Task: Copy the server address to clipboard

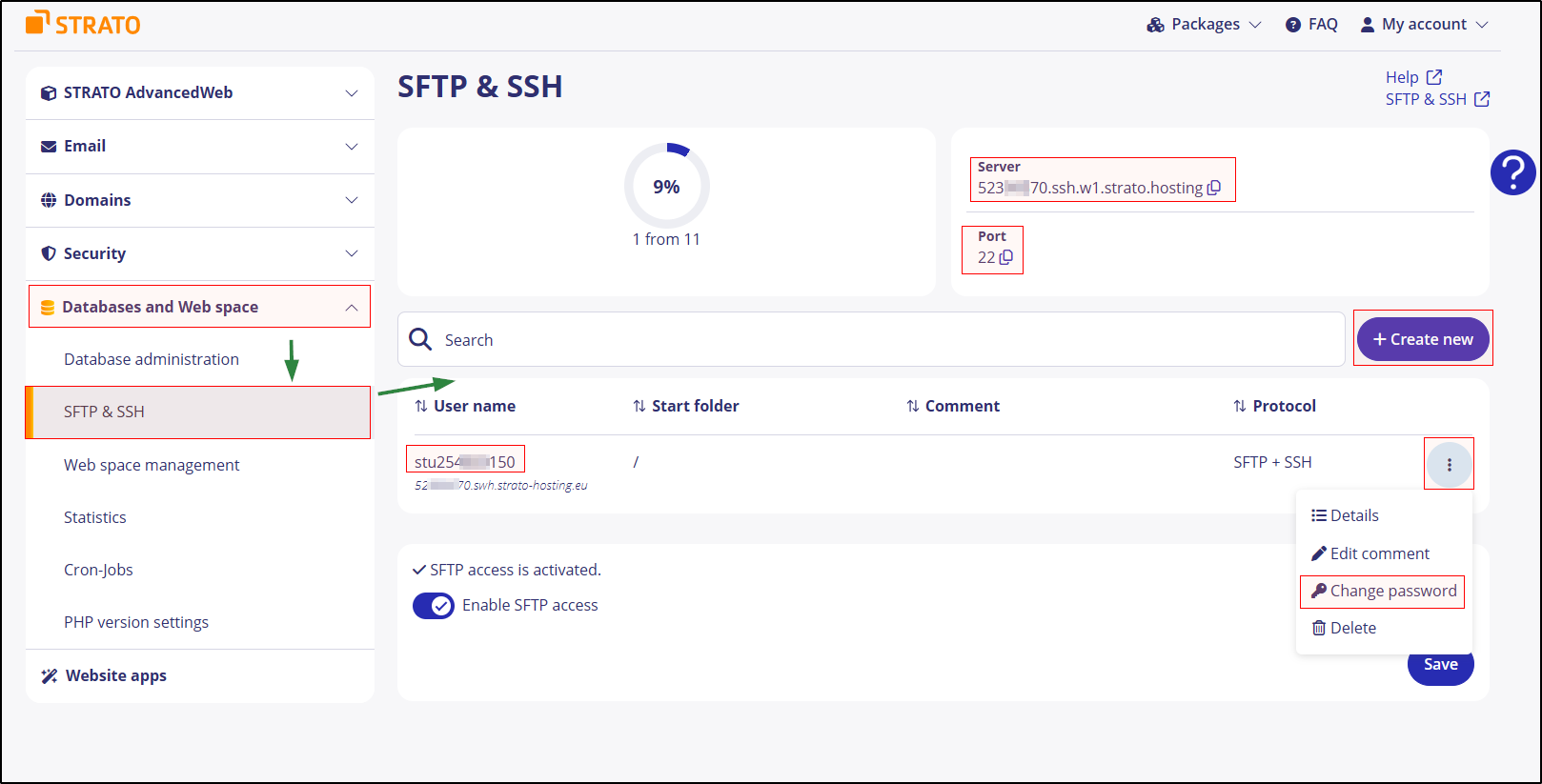Action: (x=1214, y=188)
